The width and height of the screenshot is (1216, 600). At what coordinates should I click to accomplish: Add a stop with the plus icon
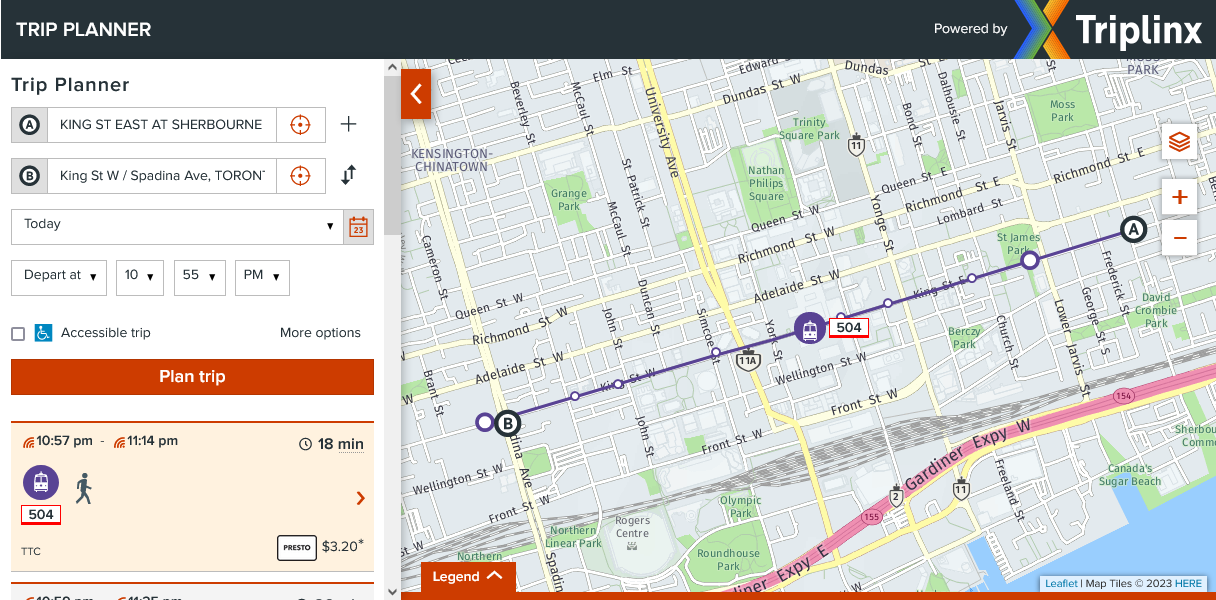(x=348, y=125)
